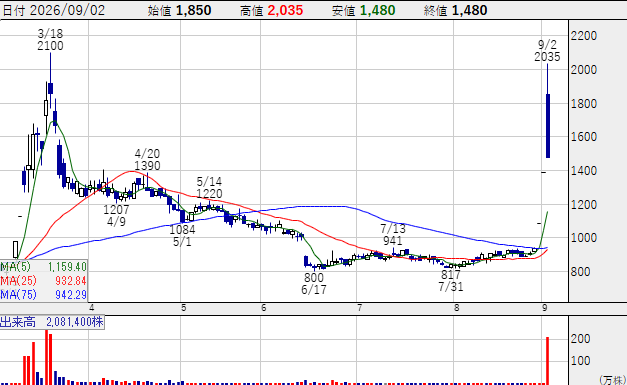Click the 始値 label in header
627x385 pixels.
point(159,11)
